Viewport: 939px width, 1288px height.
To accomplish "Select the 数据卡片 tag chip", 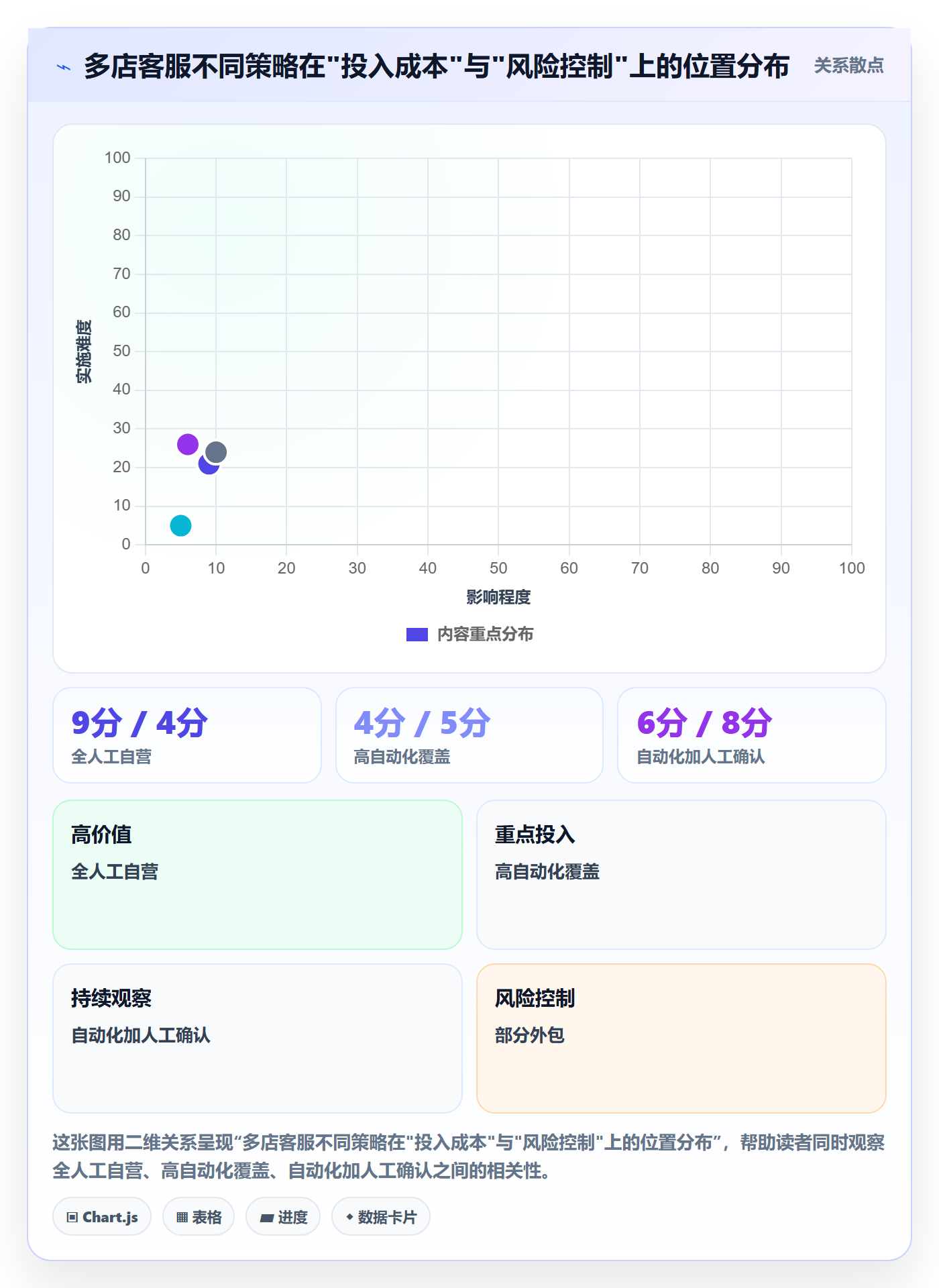I will coord(381,1217).
